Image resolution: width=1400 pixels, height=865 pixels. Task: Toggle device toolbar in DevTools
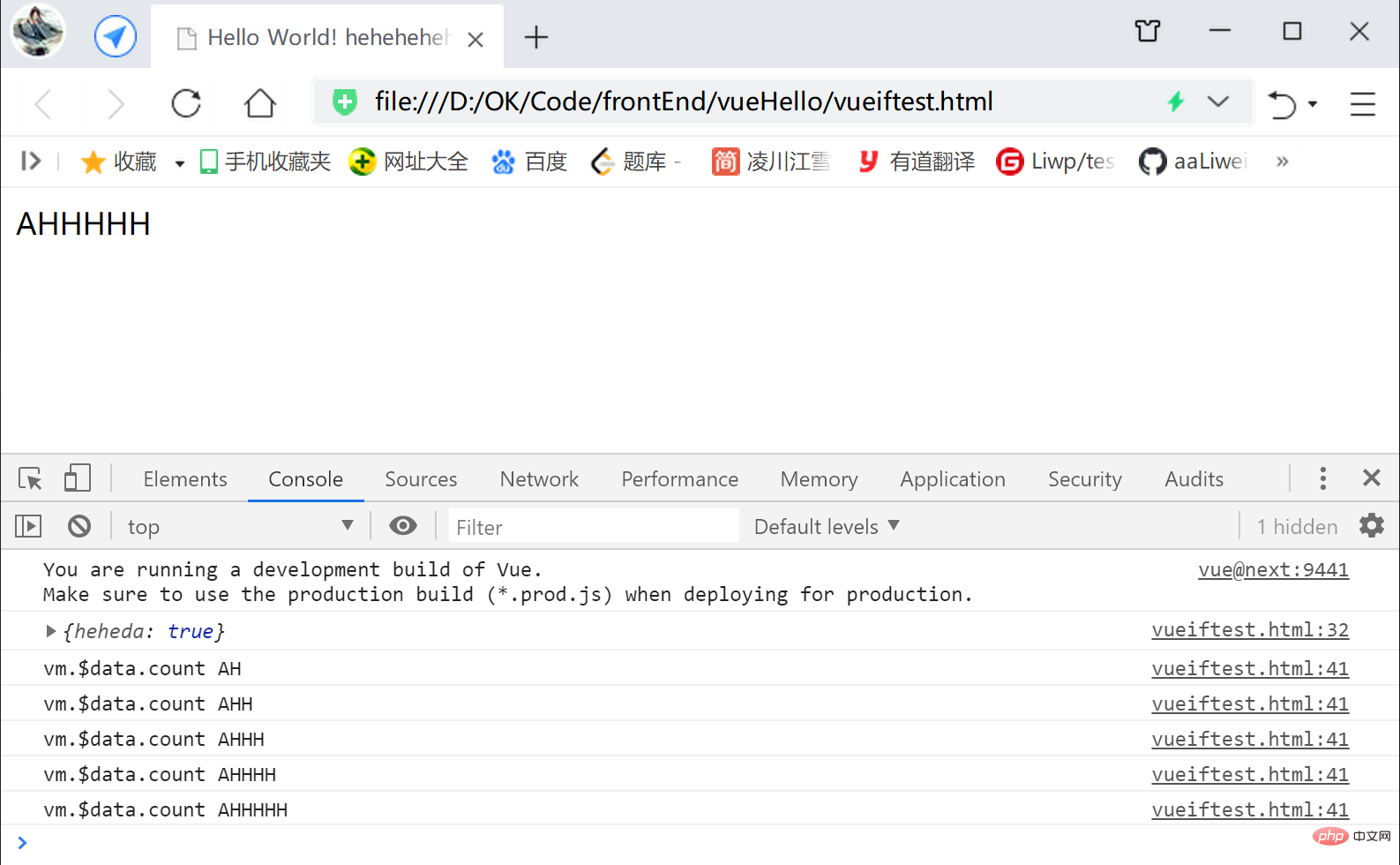[x=78, y=478]
